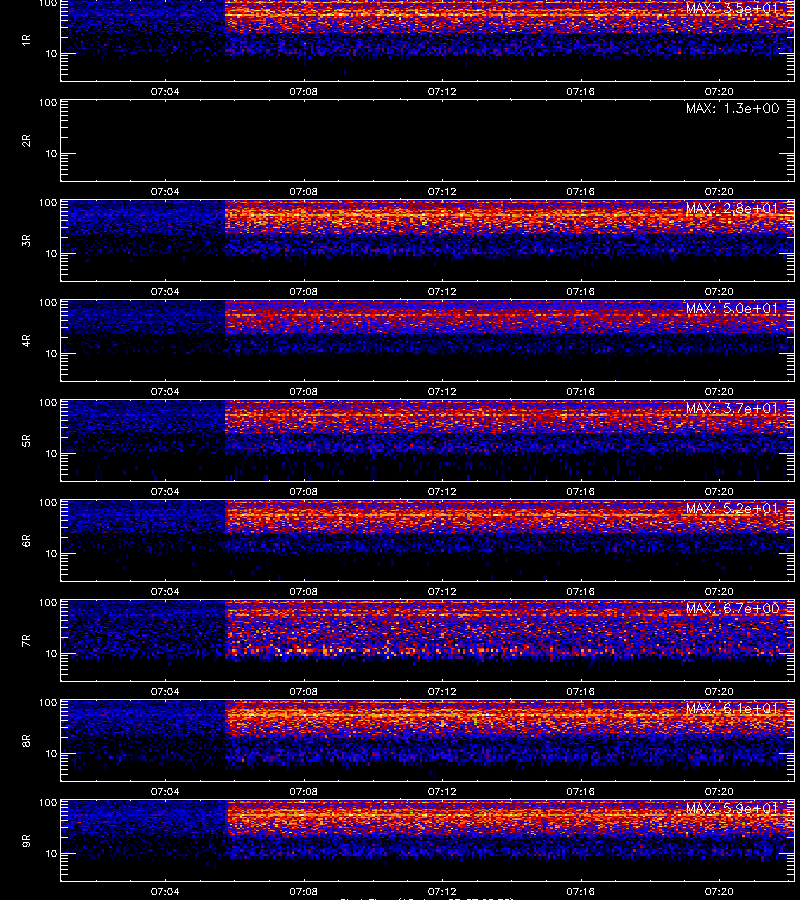Select the '3R' panel axis label
The image size is (800, 900).
pos(26,240)
